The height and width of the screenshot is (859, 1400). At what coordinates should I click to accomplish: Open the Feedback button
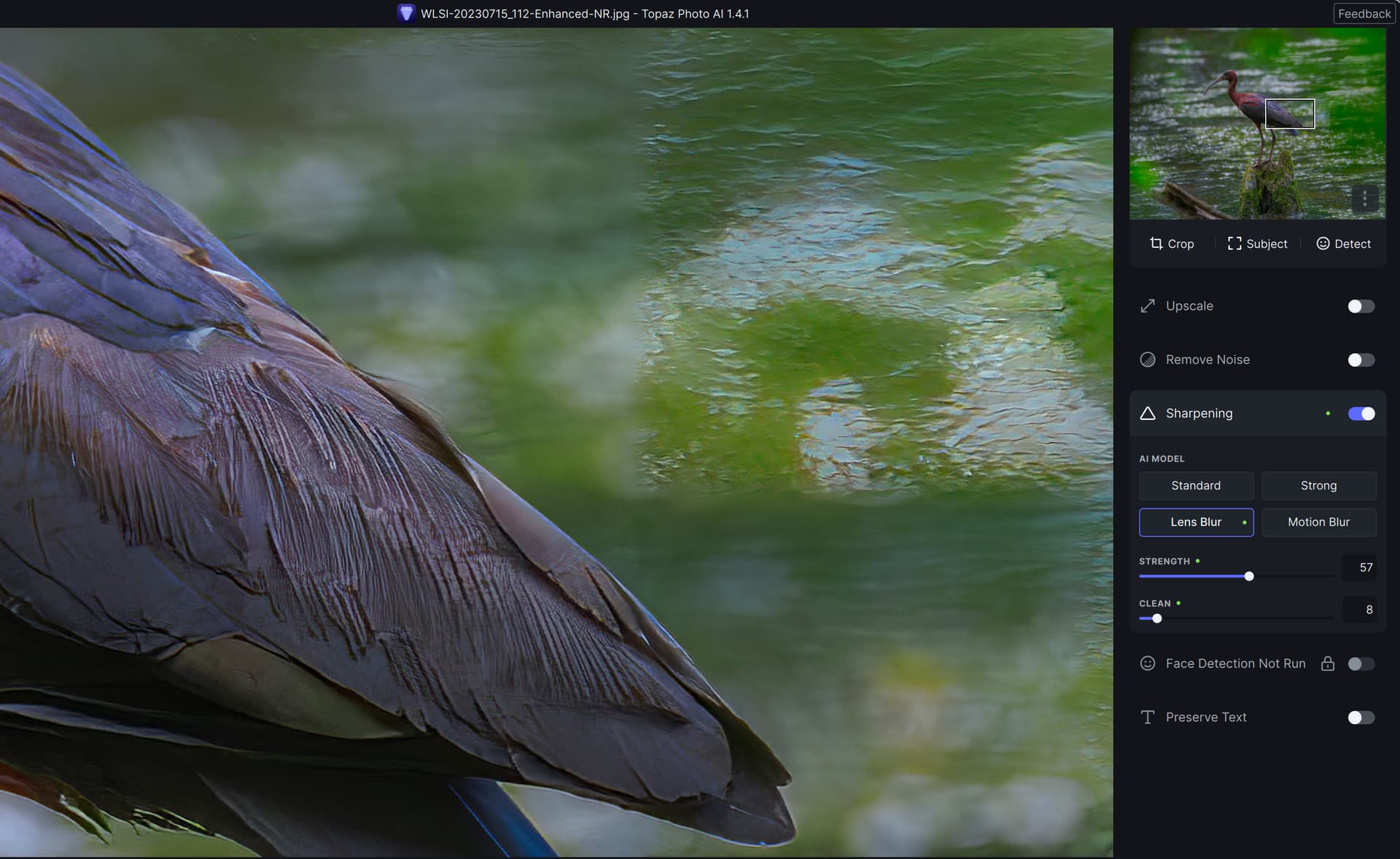pos(1364,14)
